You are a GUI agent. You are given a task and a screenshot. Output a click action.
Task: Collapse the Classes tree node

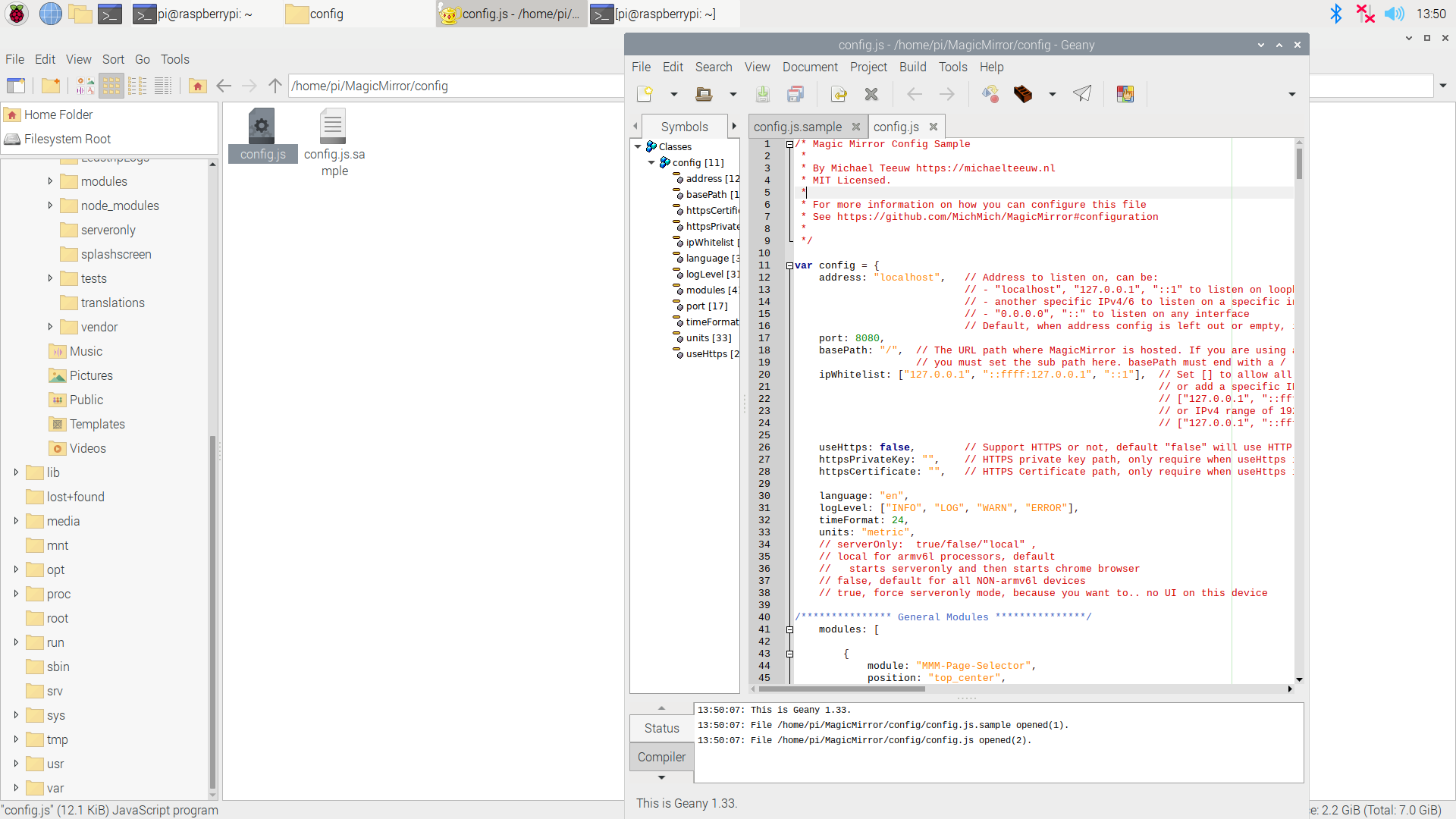639,146
